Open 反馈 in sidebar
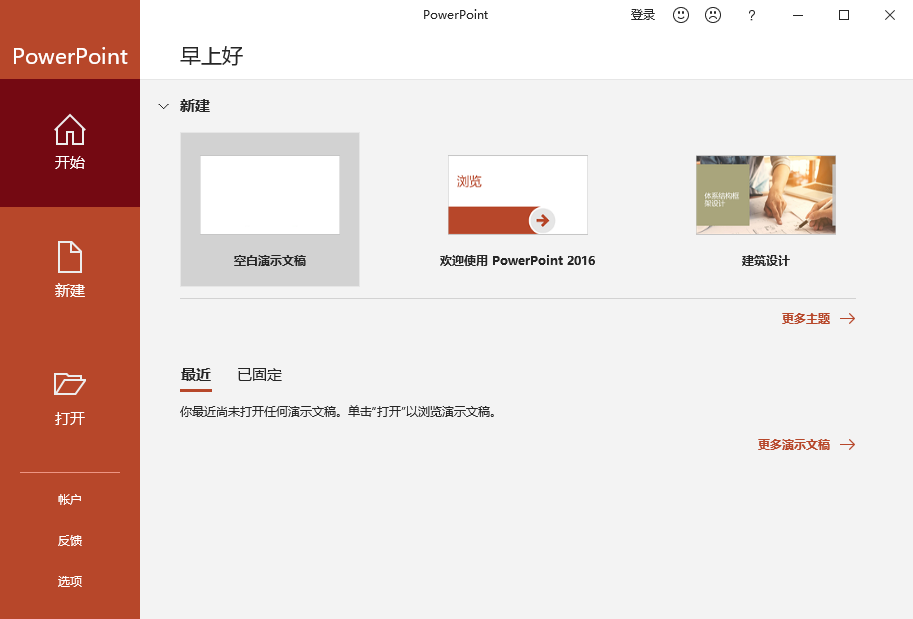Image resolution: width=913 pixels, height=619 pixels. pos(70,540)
